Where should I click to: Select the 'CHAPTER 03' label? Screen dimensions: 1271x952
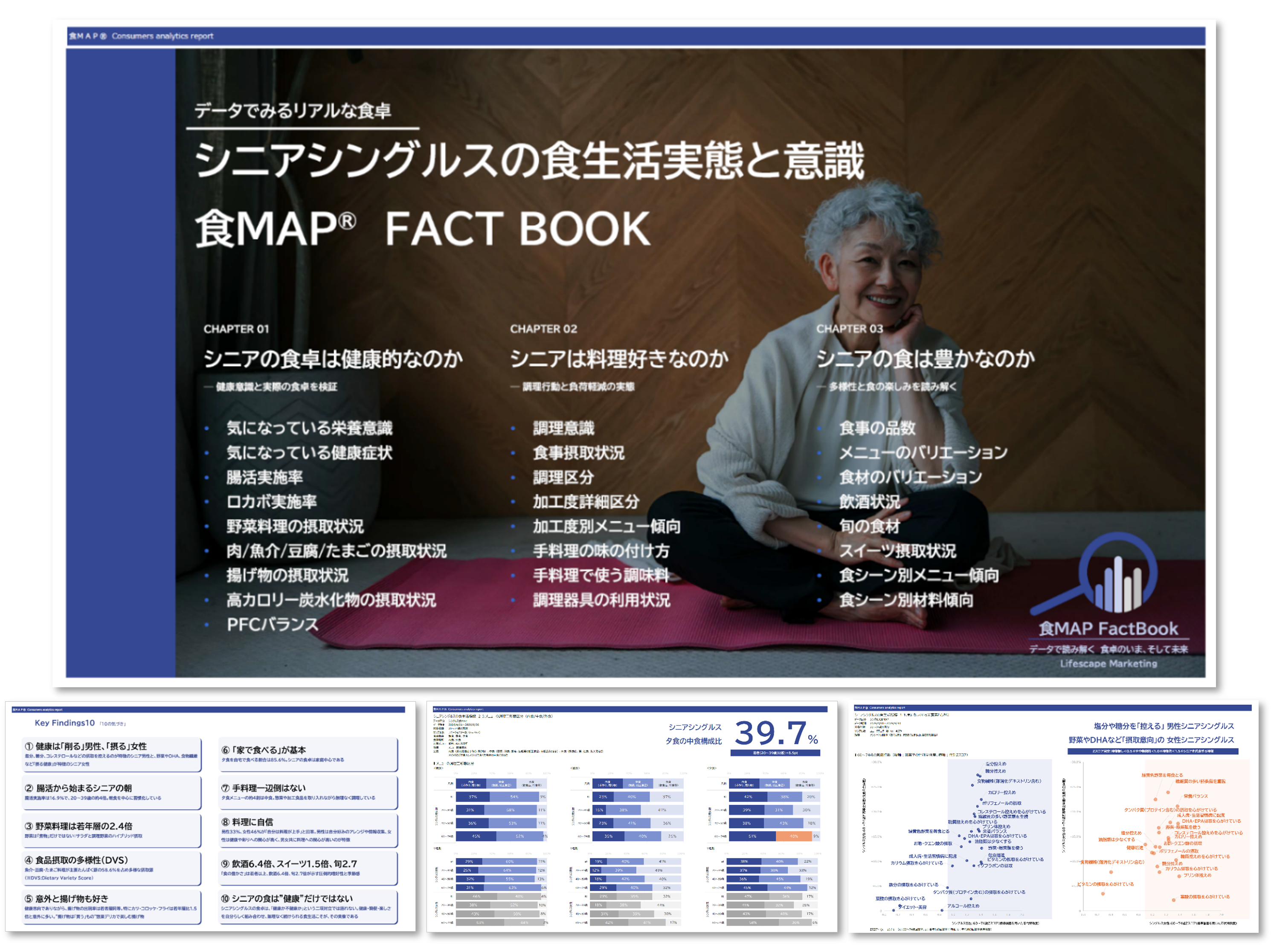coord(850,329)
